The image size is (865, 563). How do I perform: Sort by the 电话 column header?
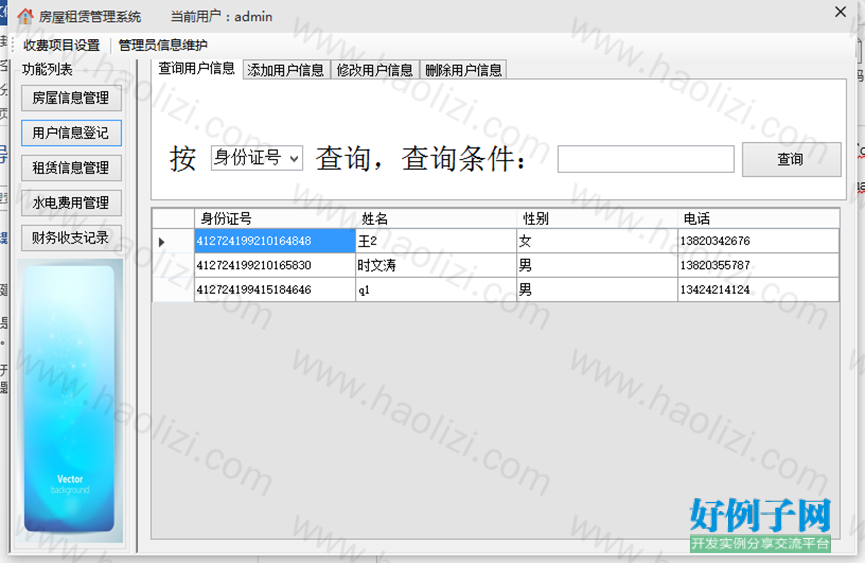pyautogui.click(x=758, y=219)
